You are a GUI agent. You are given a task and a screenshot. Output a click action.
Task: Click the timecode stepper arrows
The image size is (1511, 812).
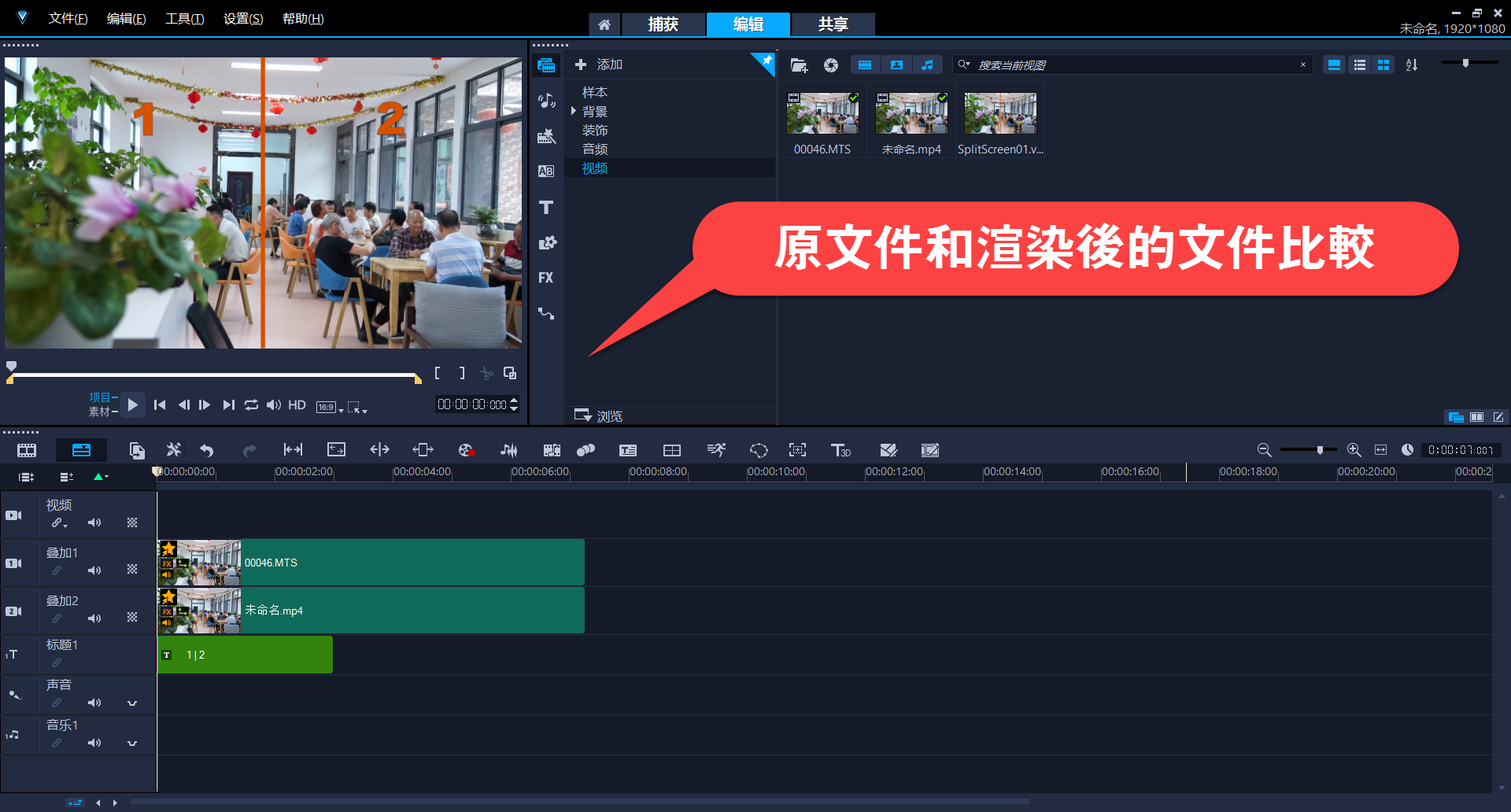click(514, 404)
